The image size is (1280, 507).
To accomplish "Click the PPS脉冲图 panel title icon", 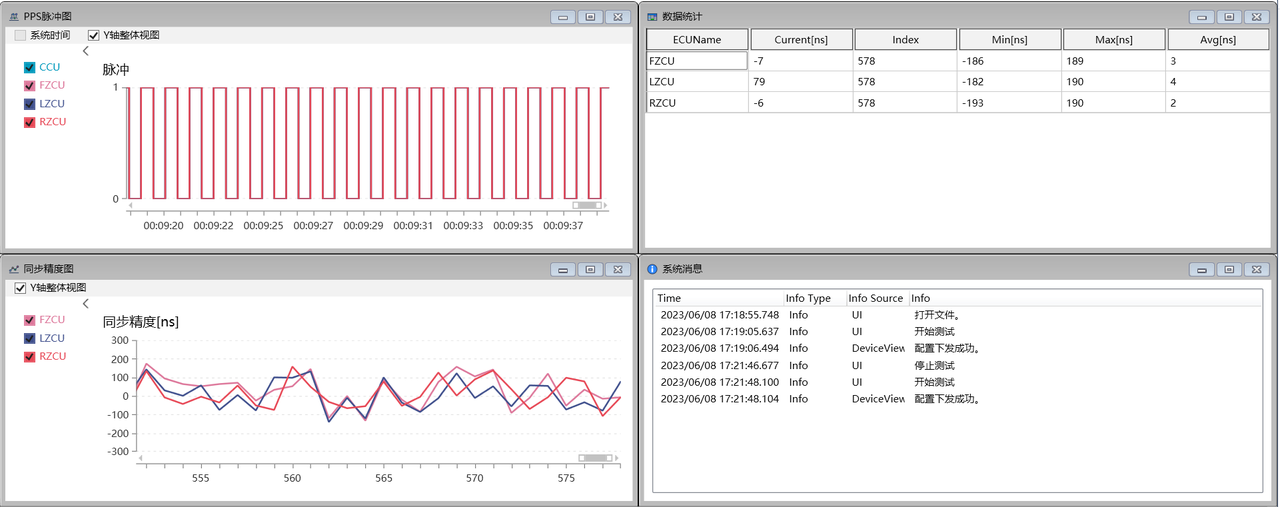I will (14, 17).
